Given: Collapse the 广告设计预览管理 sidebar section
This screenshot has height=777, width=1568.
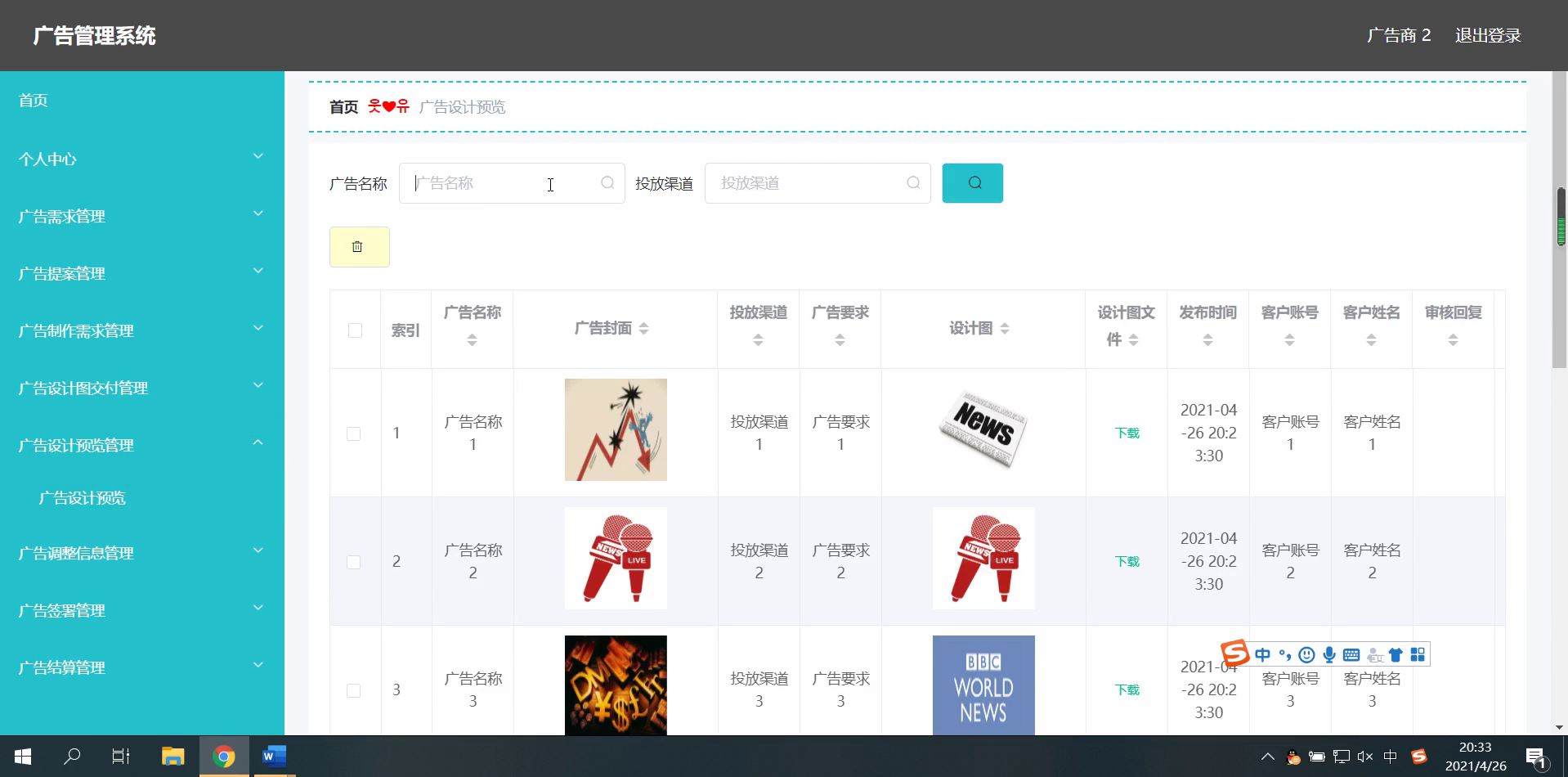Looking at the screenshot, I should 258,442.
